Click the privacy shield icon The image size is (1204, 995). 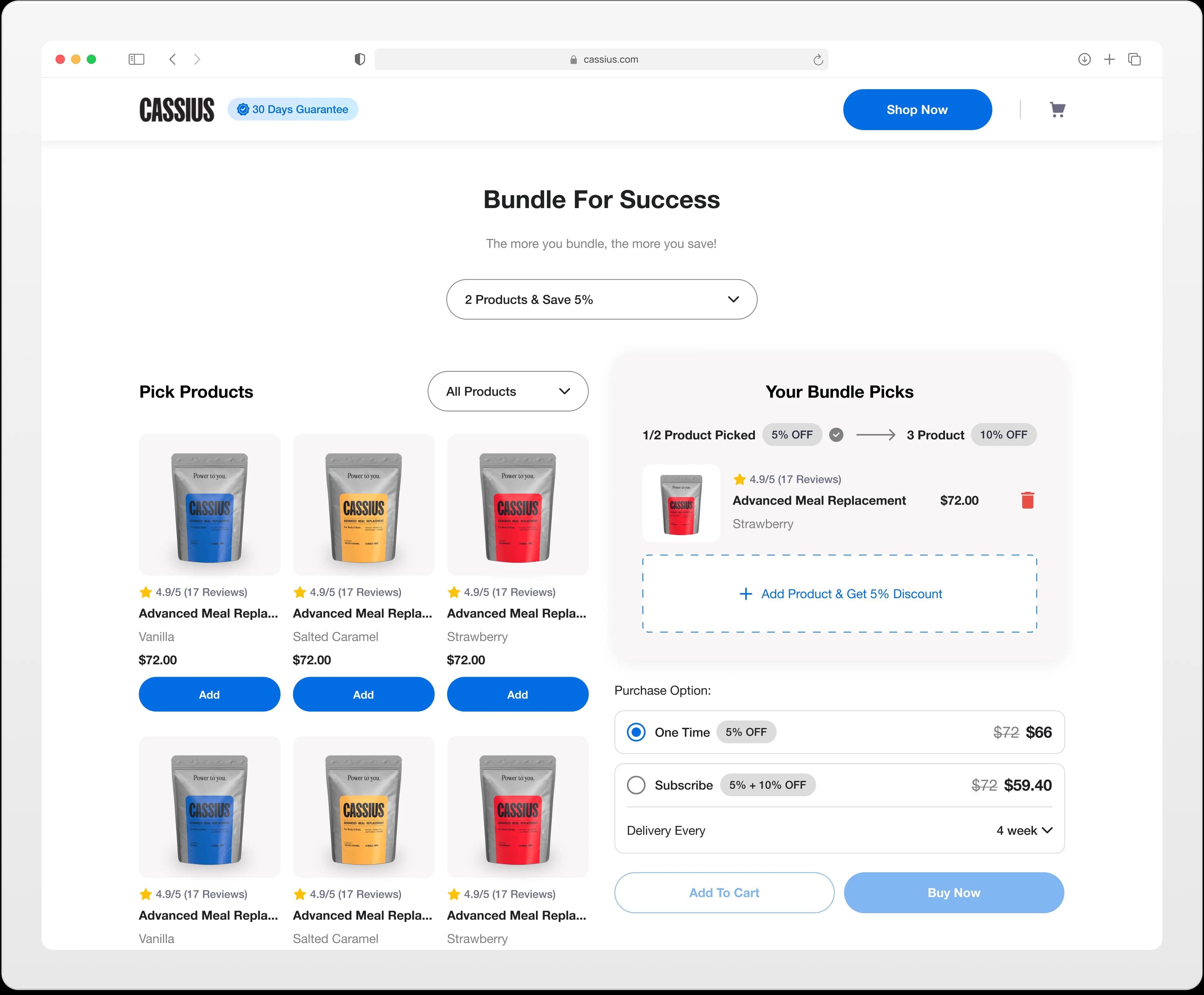pyautogui.click(x=359, y=59)
